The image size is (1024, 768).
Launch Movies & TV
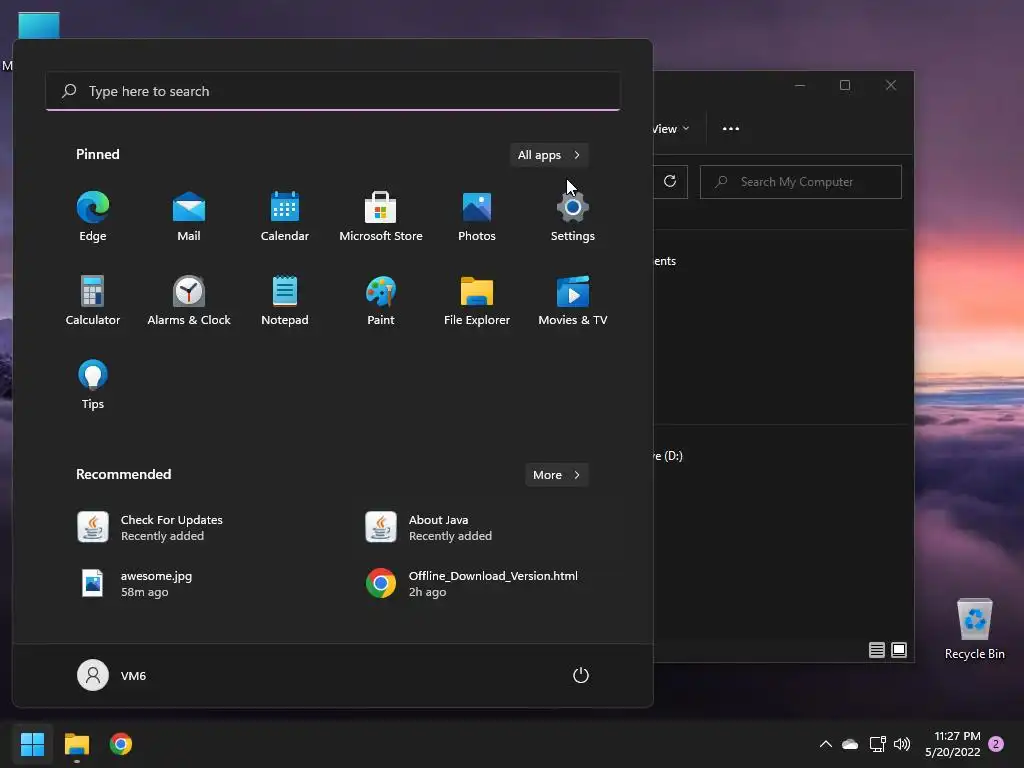click(x=573, y=301)
